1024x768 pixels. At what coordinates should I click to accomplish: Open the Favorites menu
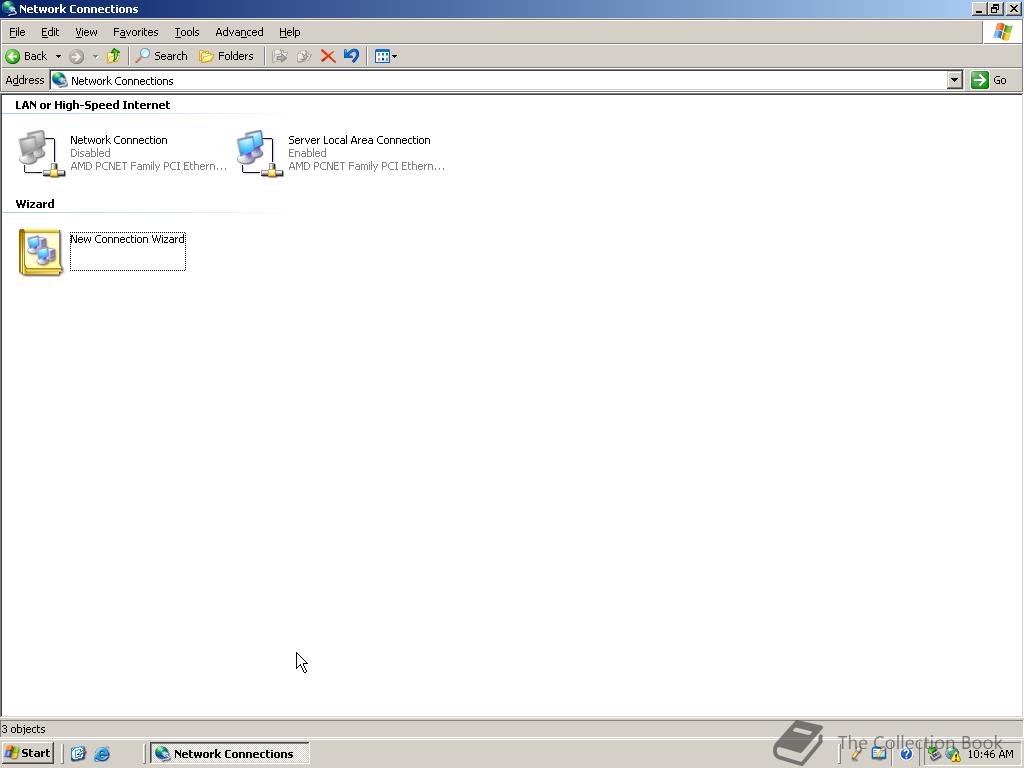click(135, 32)
